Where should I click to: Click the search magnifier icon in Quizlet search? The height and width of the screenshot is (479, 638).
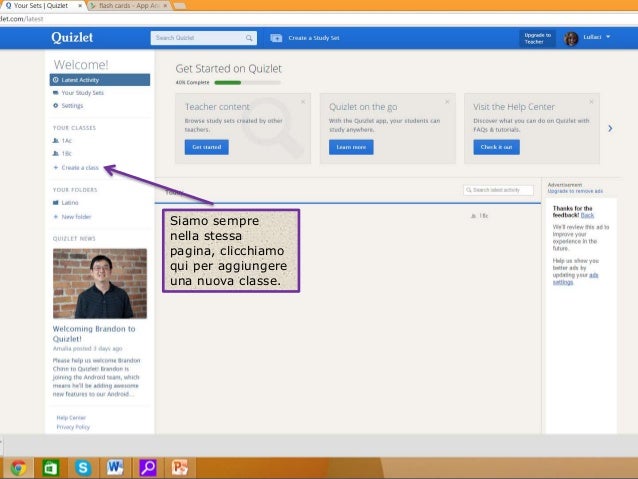(x=249, y=38)
